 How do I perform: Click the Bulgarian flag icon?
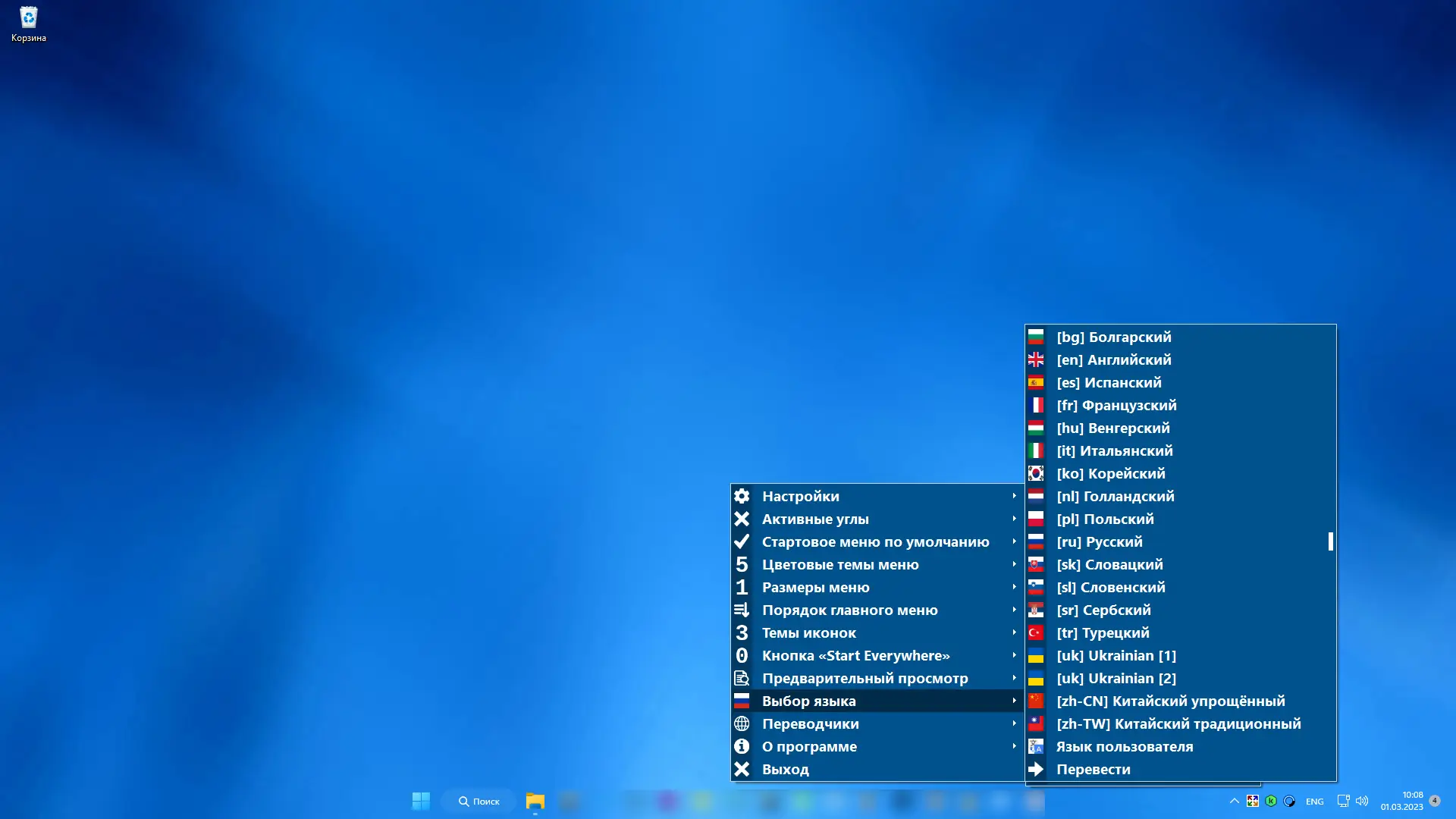[1036, 337]
